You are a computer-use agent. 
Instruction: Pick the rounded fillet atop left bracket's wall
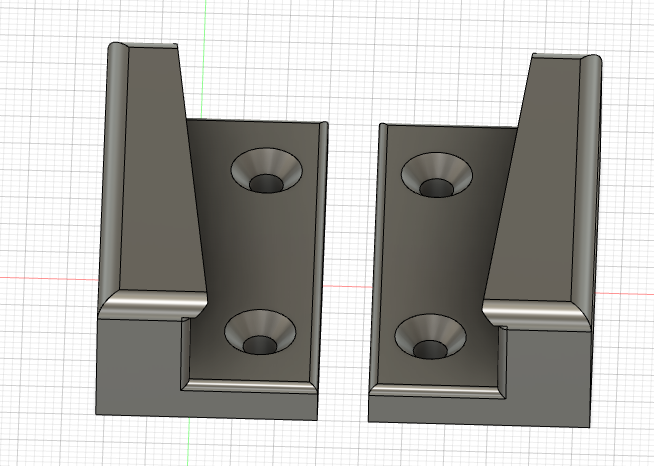pos(142,49)
